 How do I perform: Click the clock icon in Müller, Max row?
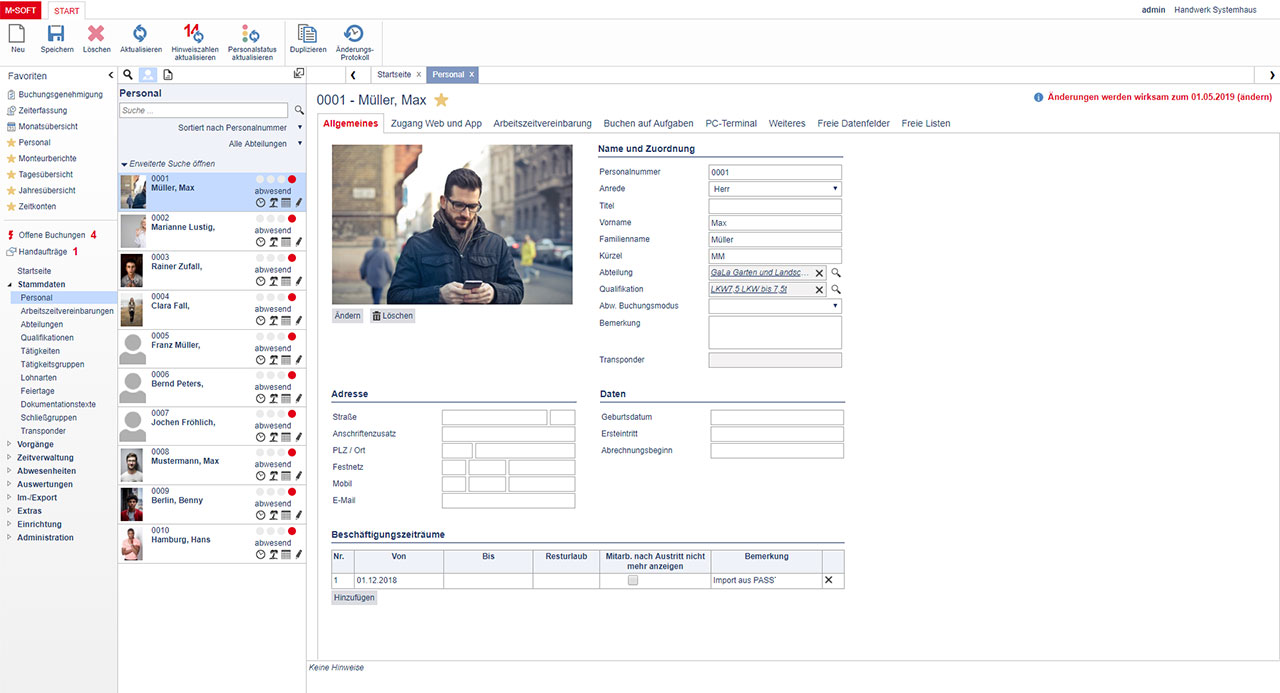tap(261, 203)
